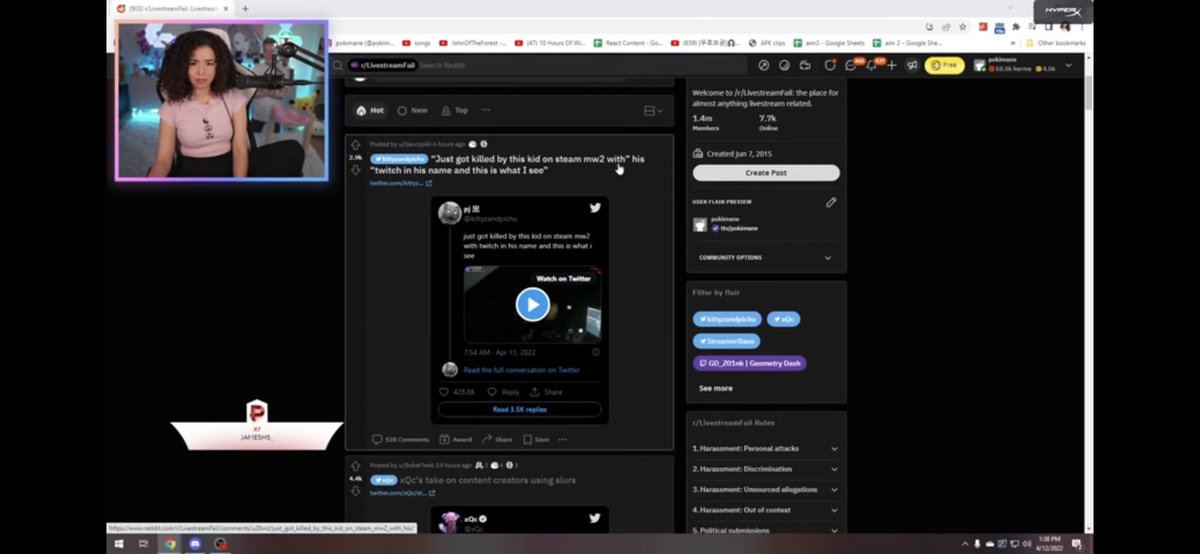The width and height of the screenshot is (1200, 554).
Task: Click the Search Reddit input field
Action: click(540, 65)
